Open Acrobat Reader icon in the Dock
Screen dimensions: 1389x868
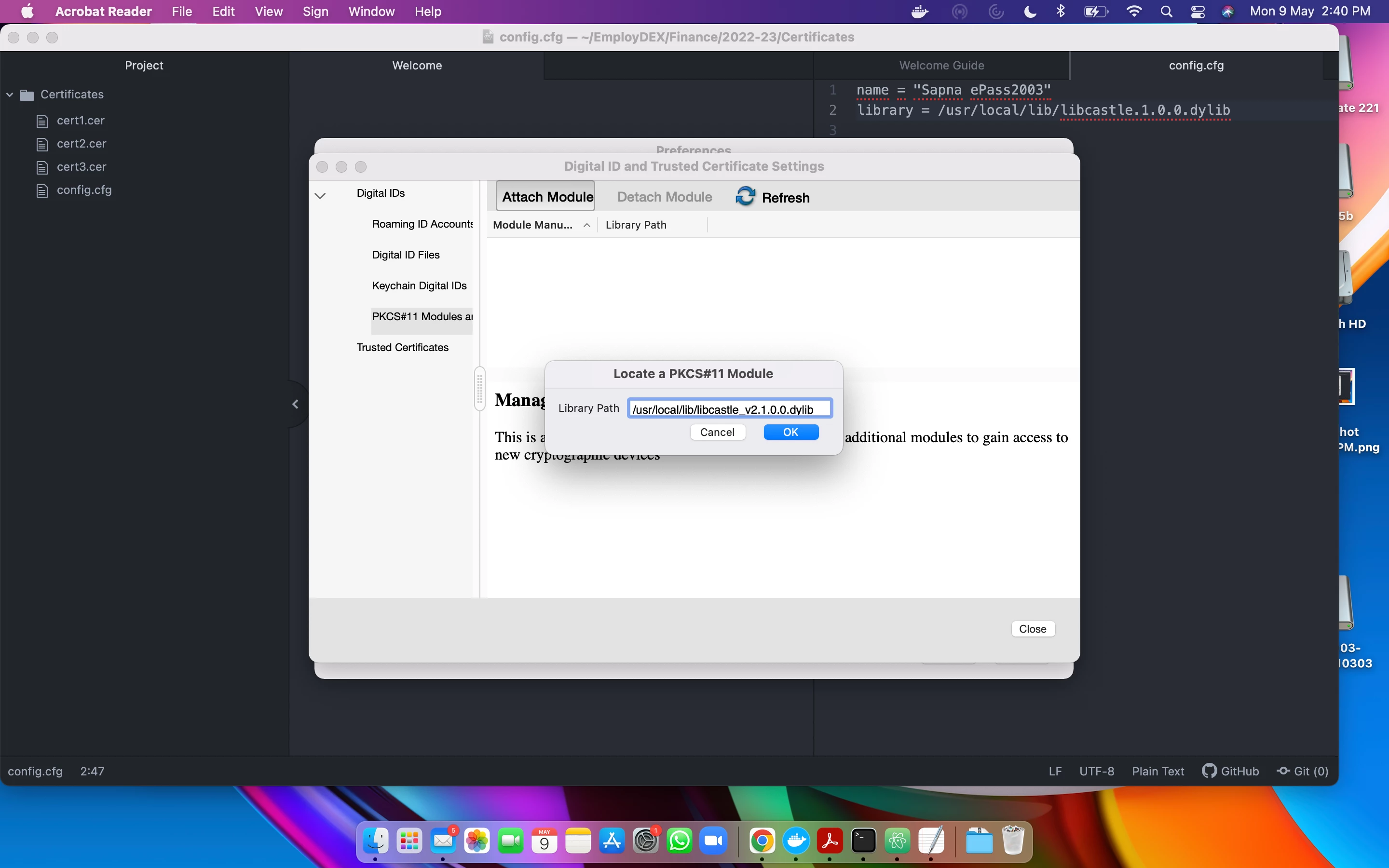pos(830,841)
